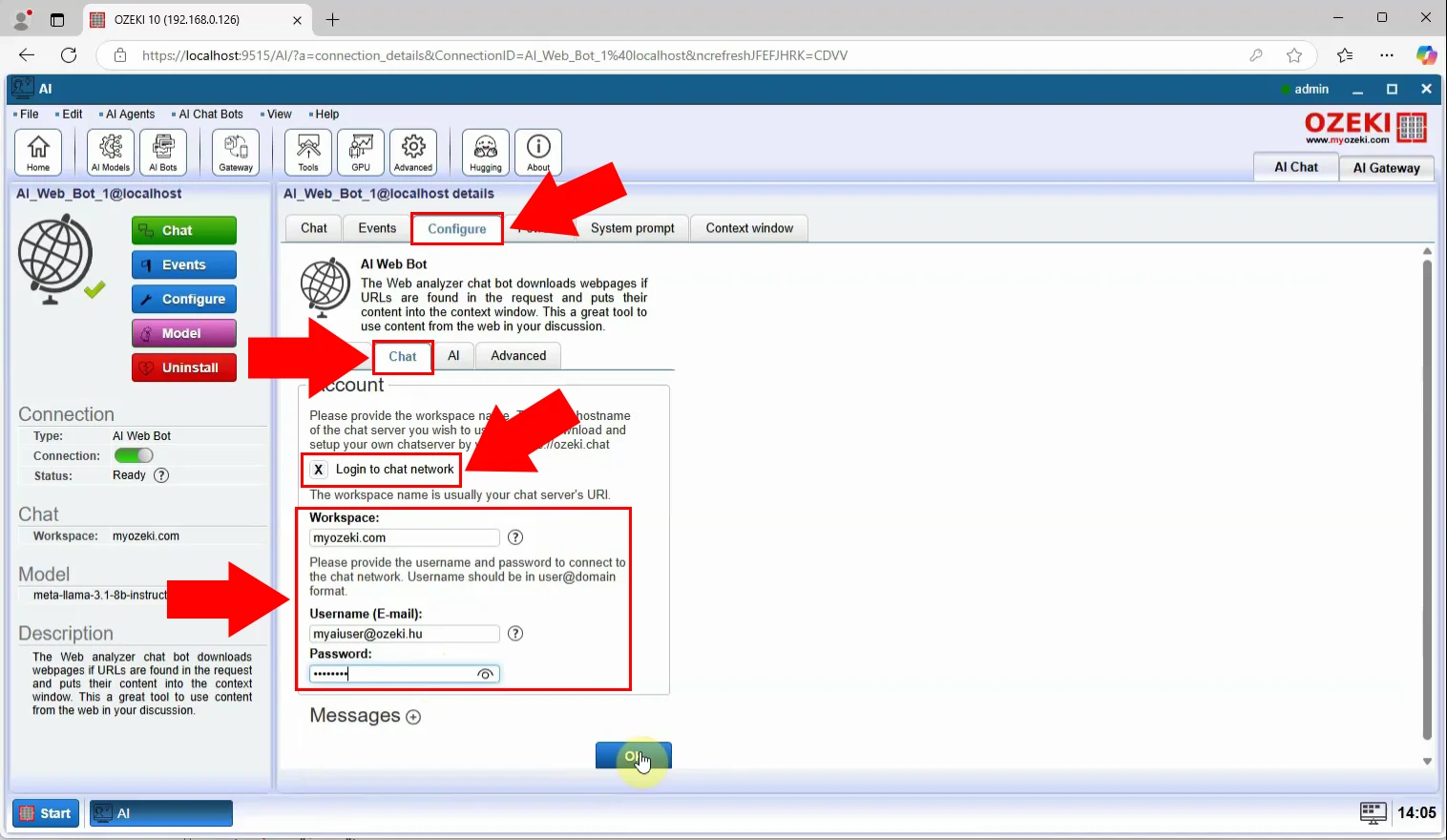Open the AI Bots toolbar icon
Screen dimensions: 1447x840
163,152
